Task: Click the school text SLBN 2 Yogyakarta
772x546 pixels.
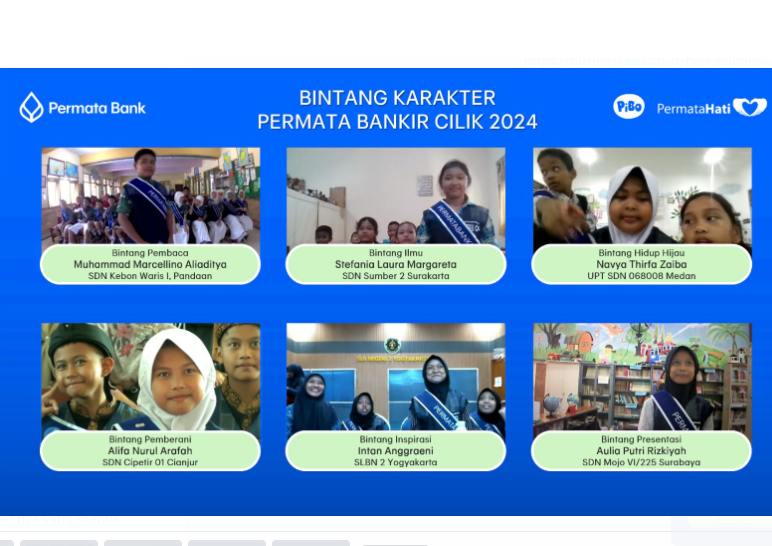Action: click(396, 462)
